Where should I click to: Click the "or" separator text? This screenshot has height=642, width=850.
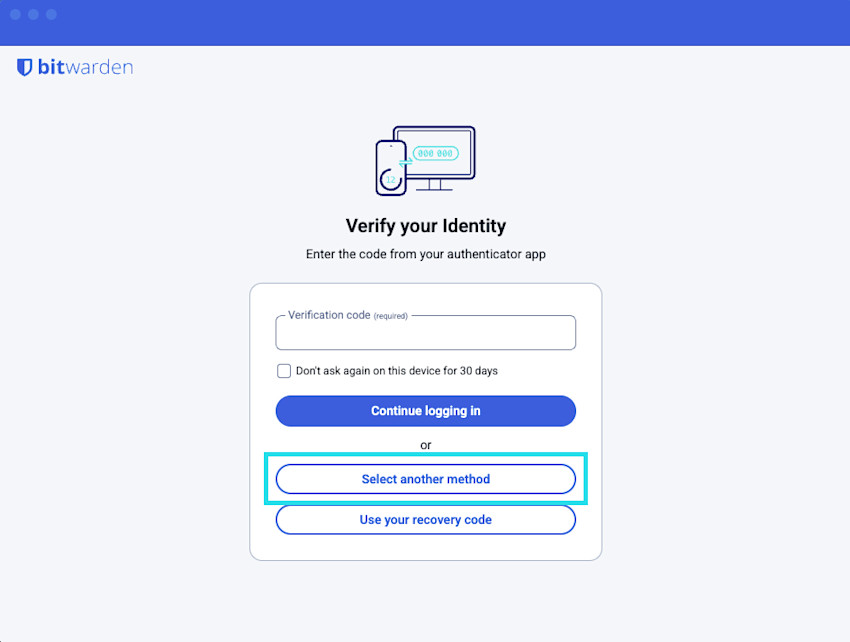coord(425,445)
